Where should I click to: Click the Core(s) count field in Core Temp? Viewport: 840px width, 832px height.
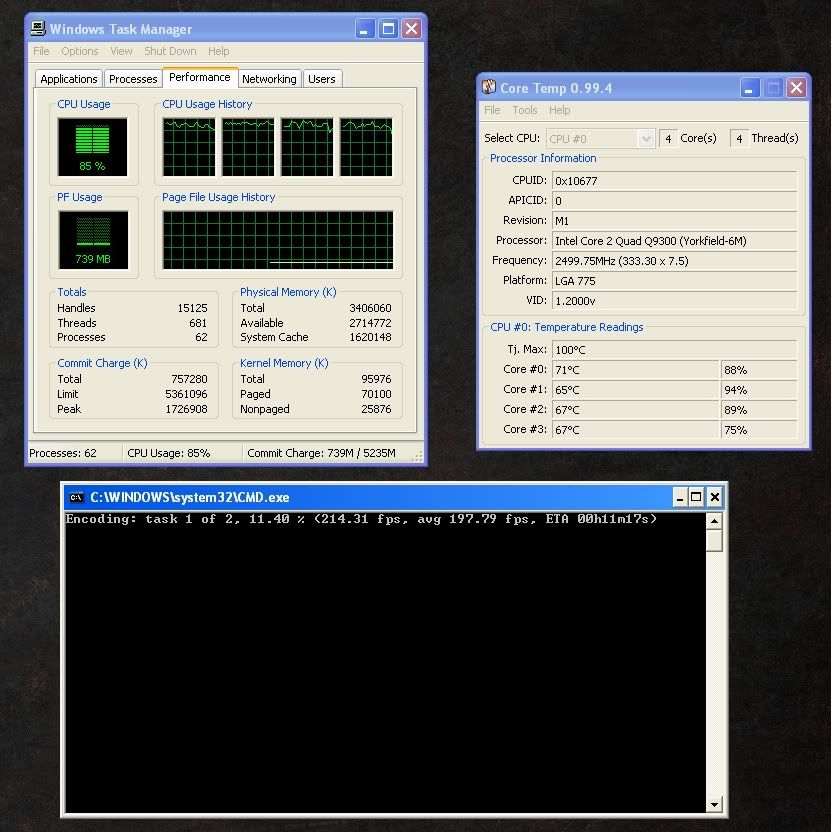(x=668, y=138)
